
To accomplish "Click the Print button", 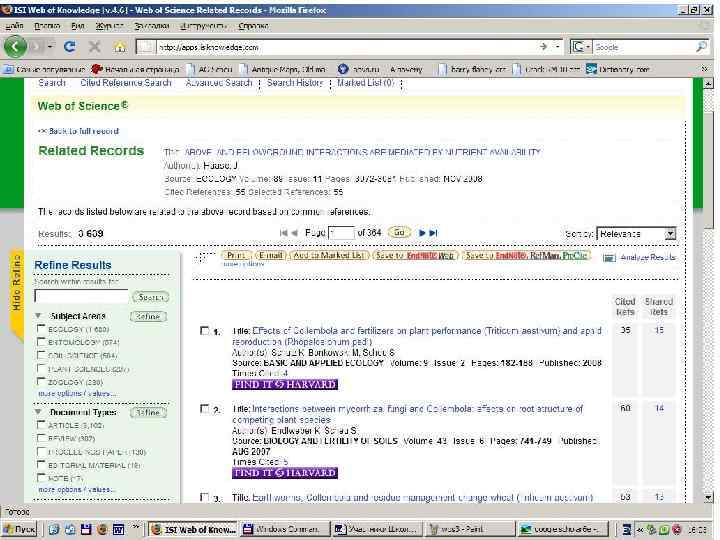I will tap(236, 255).
